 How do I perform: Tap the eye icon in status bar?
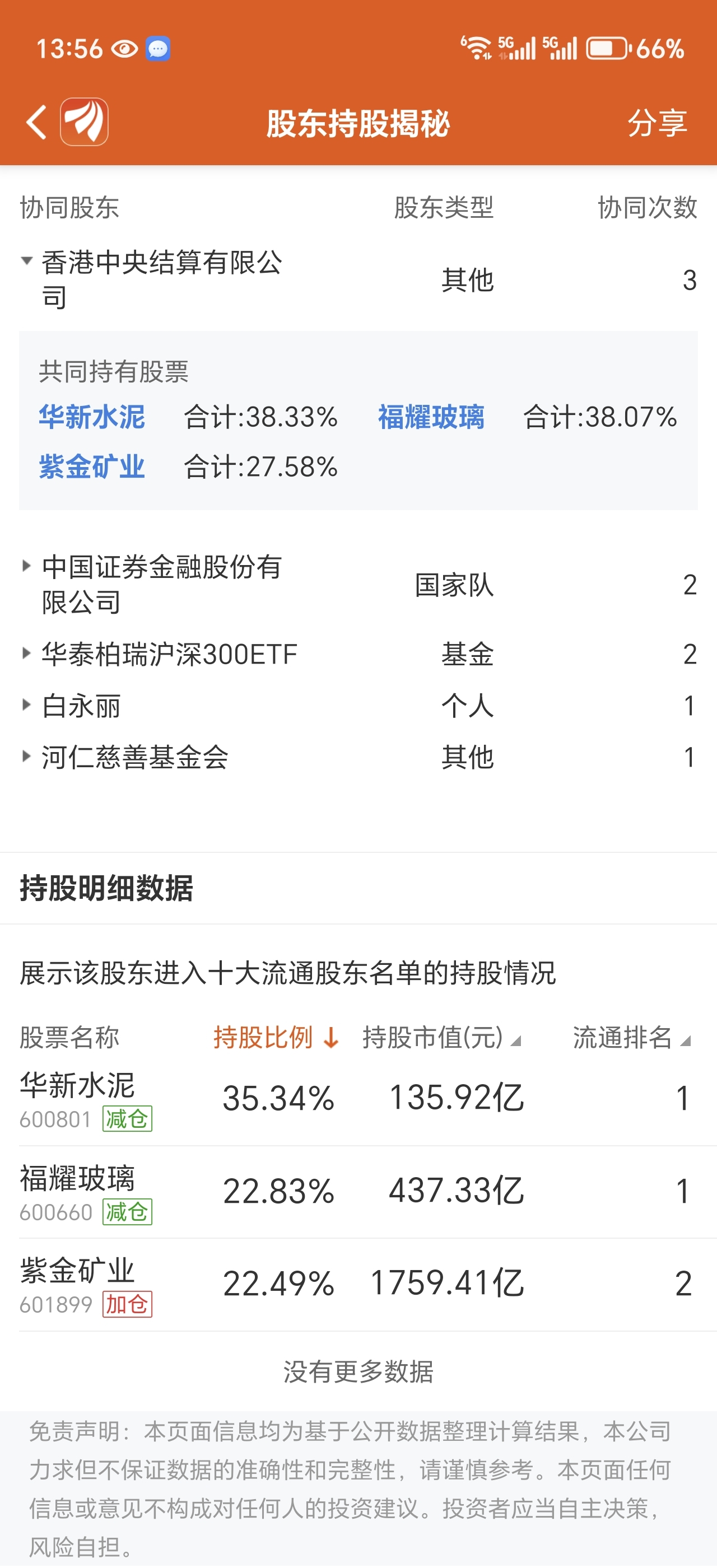click(x=125, y=49)
